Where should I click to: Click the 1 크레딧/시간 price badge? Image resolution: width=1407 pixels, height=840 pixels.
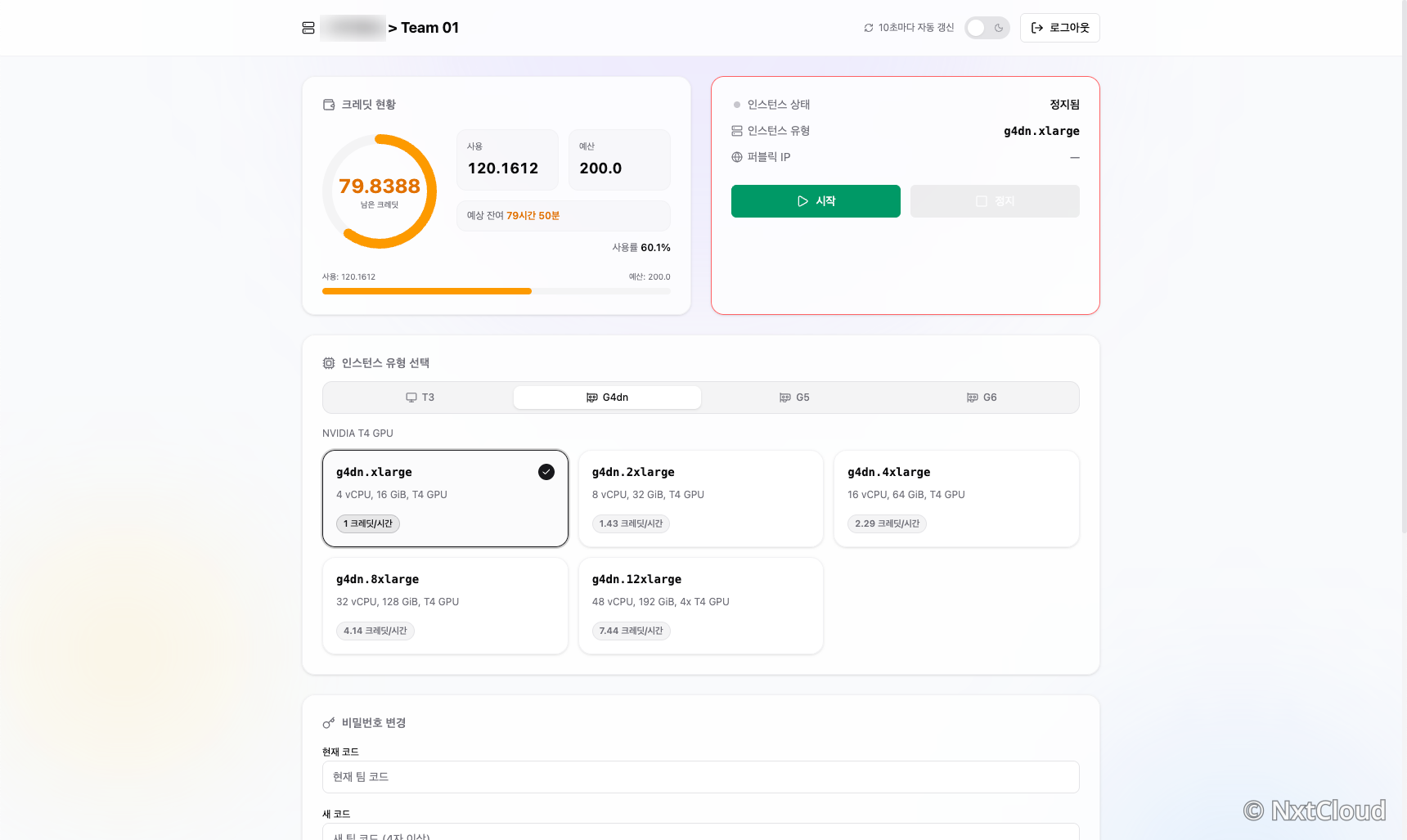tap(368, 523)
